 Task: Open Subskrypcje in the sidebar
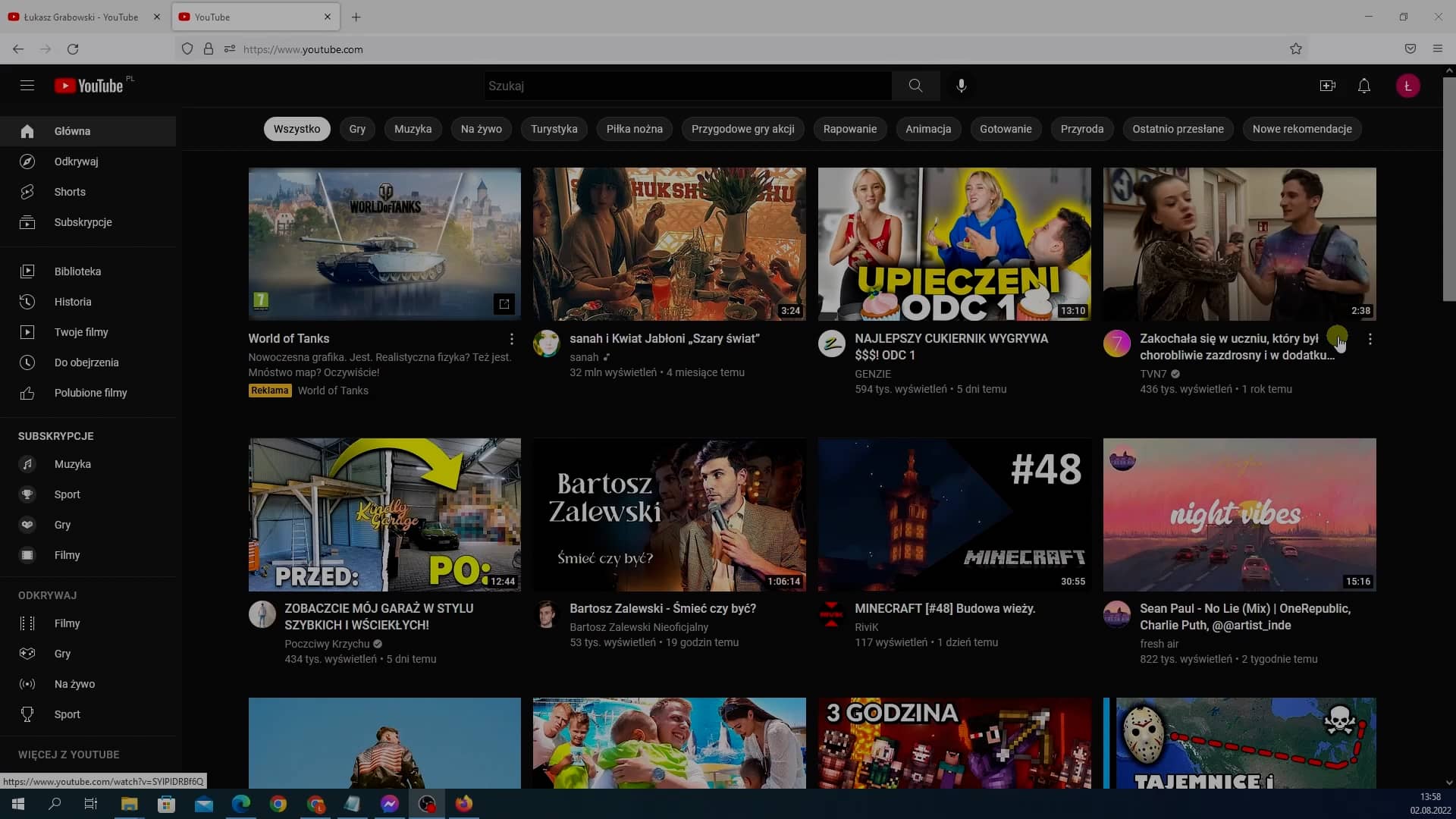coord(83,222)
